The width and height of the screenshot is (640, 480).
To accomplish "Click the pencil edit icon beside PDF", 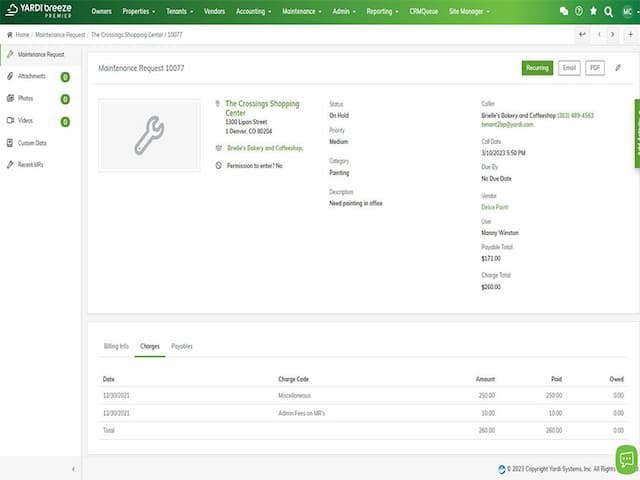I will (617, 68).
